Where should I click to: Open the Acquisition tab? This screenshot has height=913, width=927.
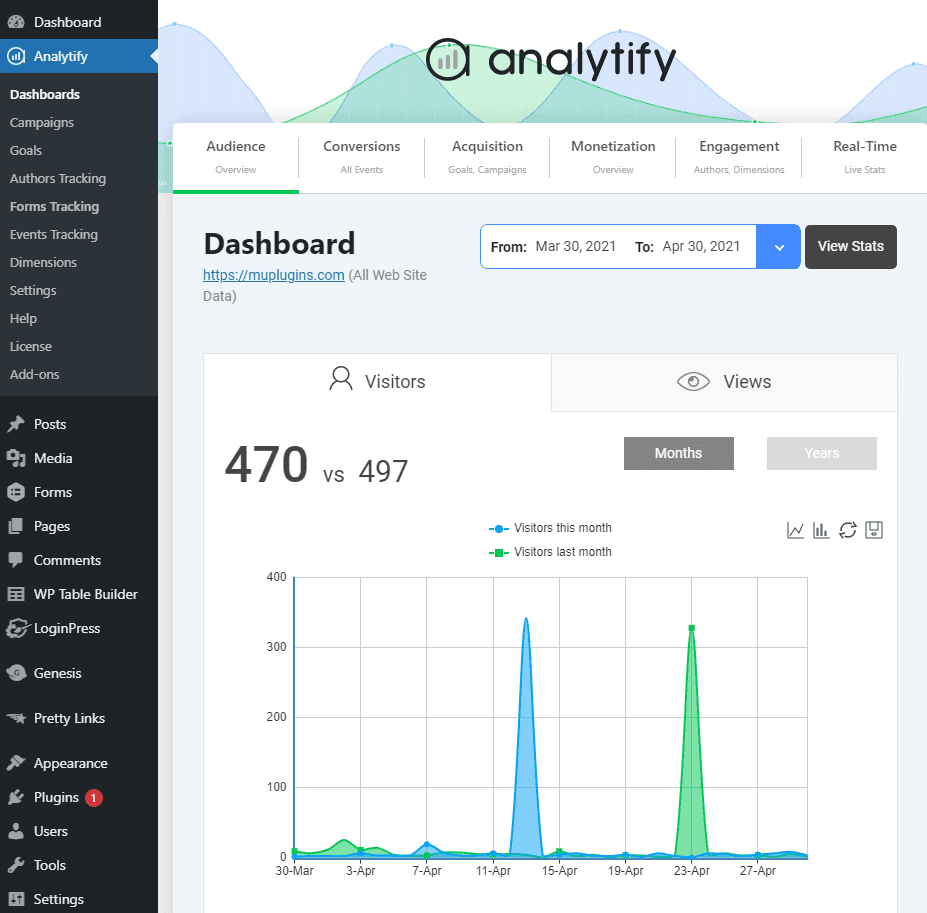click(487, 157)
